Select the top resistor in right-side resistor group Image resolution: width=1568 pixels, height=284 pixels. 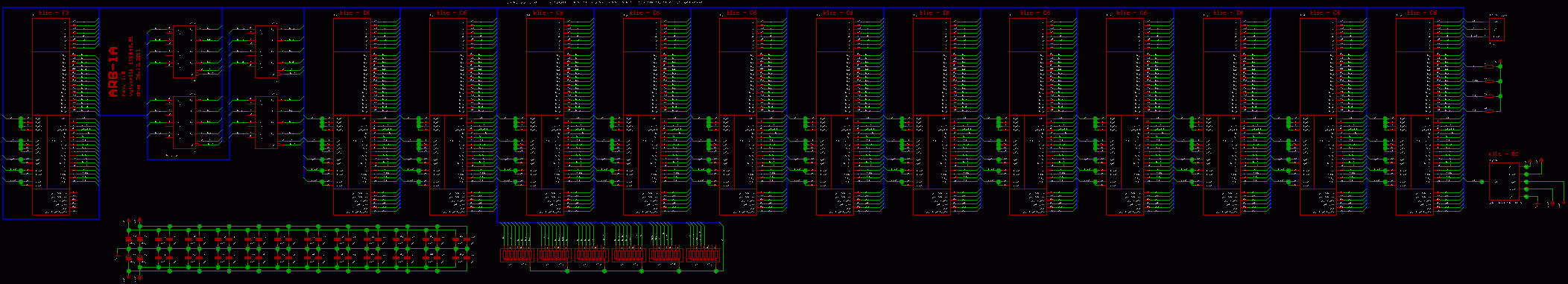coord(1490,66)
